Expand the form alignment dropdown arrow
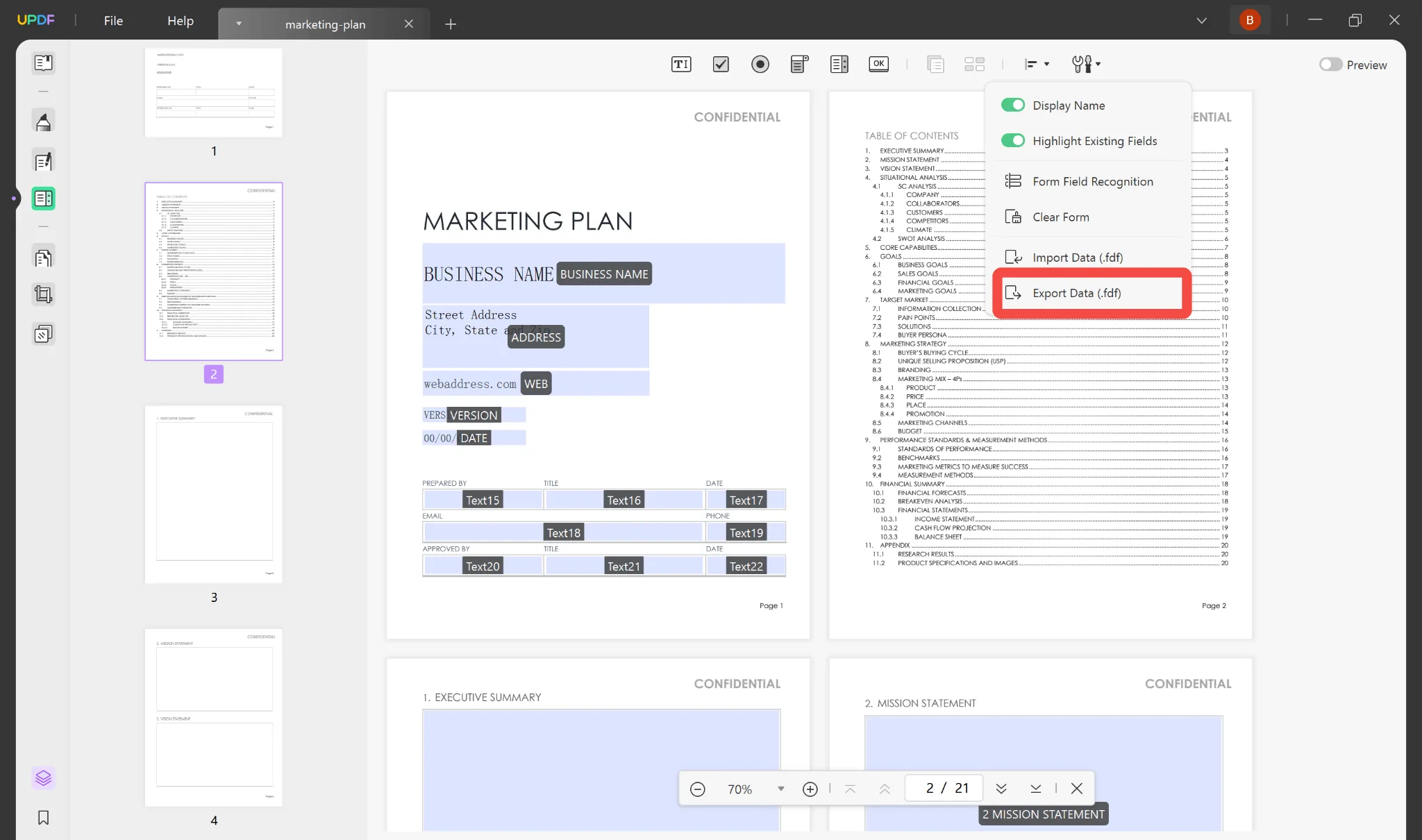This screenshot has height=840, width=1422. pos(1046,64)
